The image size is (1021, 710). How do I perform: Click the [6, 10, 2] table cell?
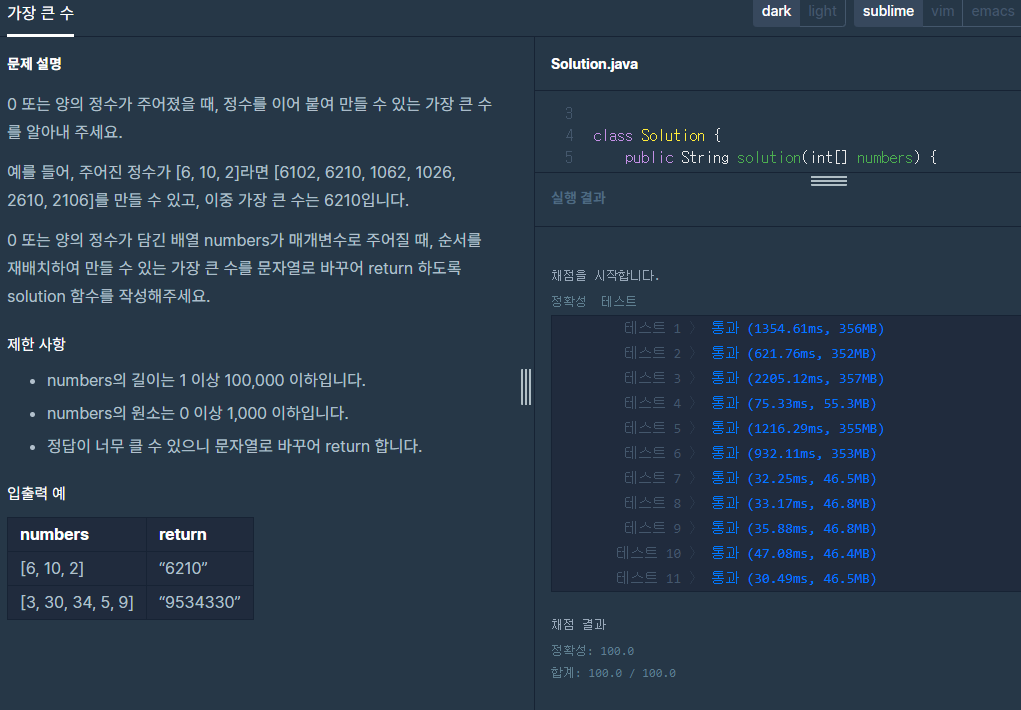[x=77, y=569]
